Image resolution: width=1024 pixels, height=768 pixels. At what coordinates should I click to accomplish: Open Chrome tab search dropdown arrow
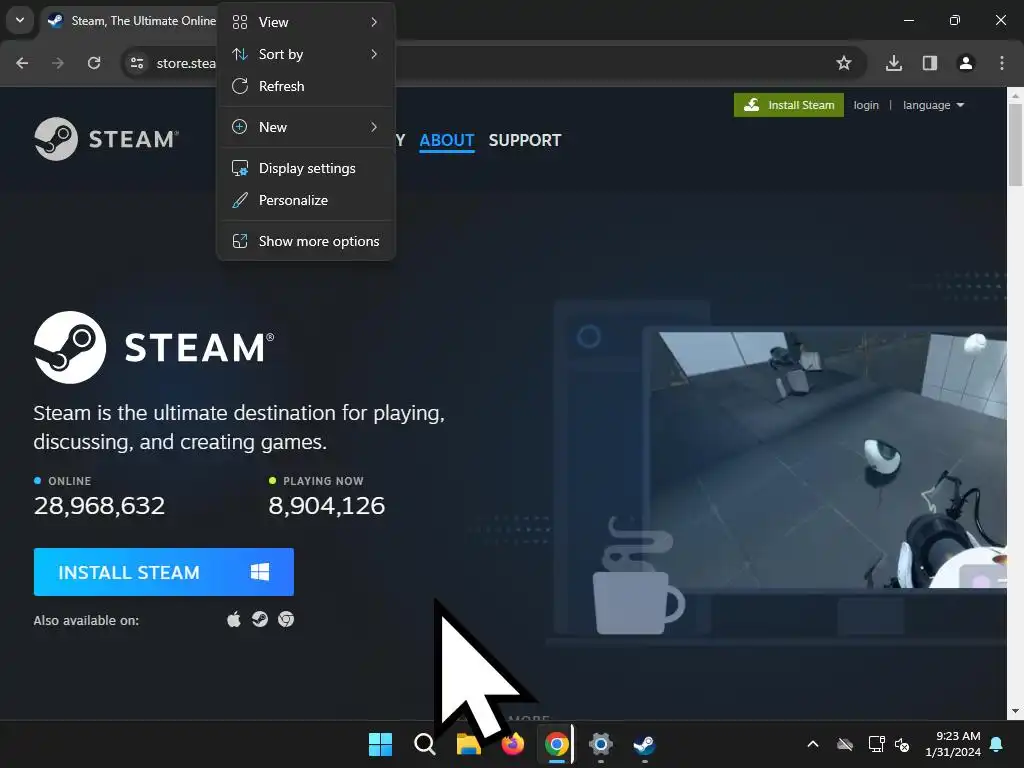[20, 20]
